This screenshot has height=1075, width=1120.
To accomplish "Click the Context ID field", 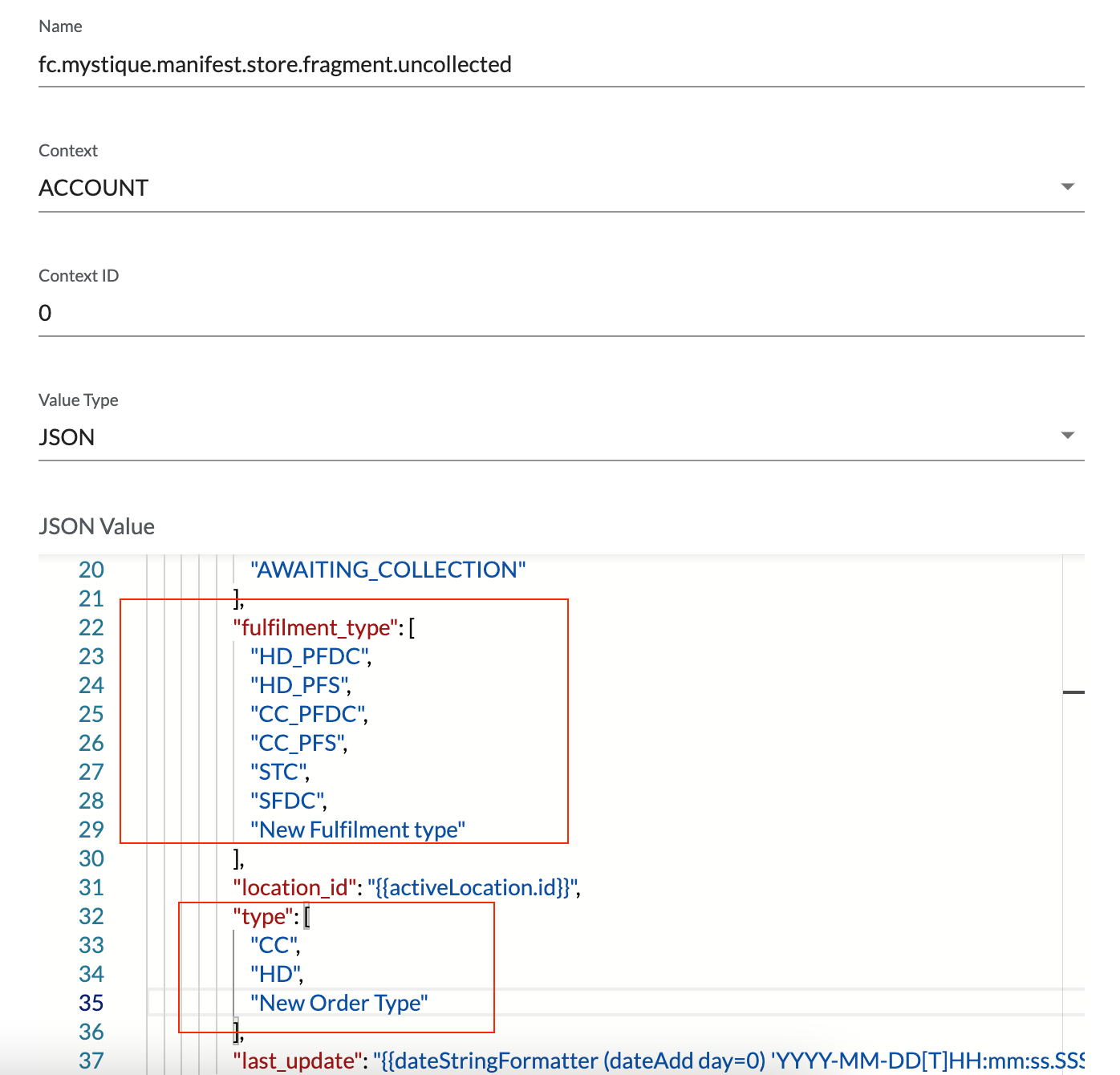I will (x=560, y=313).
